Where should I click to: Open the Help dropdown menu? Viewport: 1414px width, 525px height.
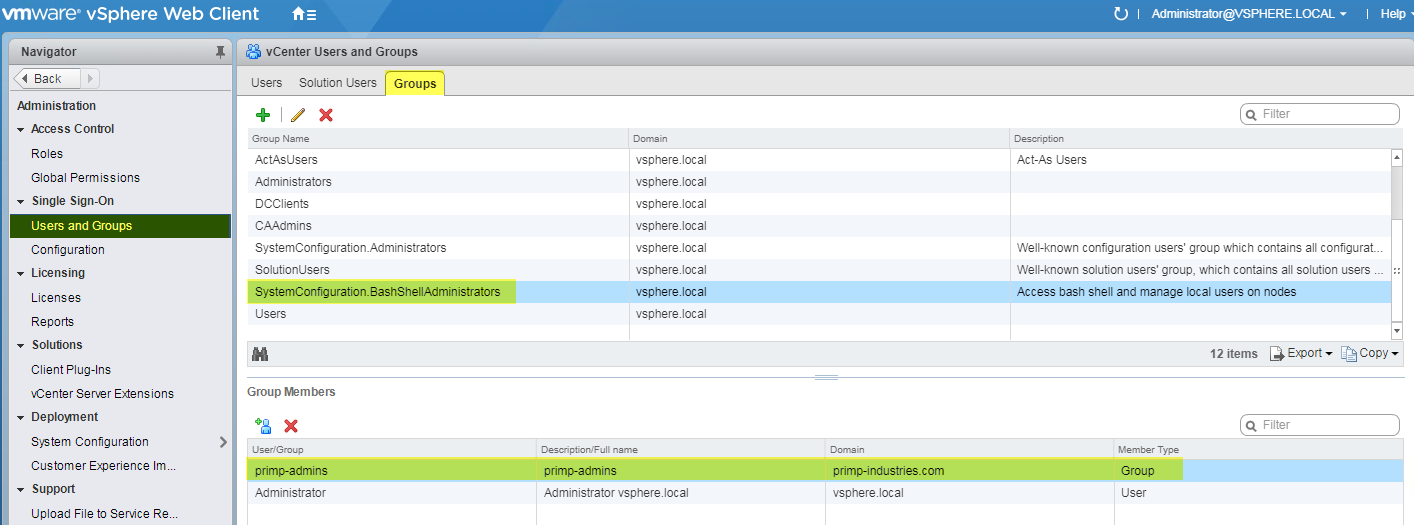coord(1398,14)
